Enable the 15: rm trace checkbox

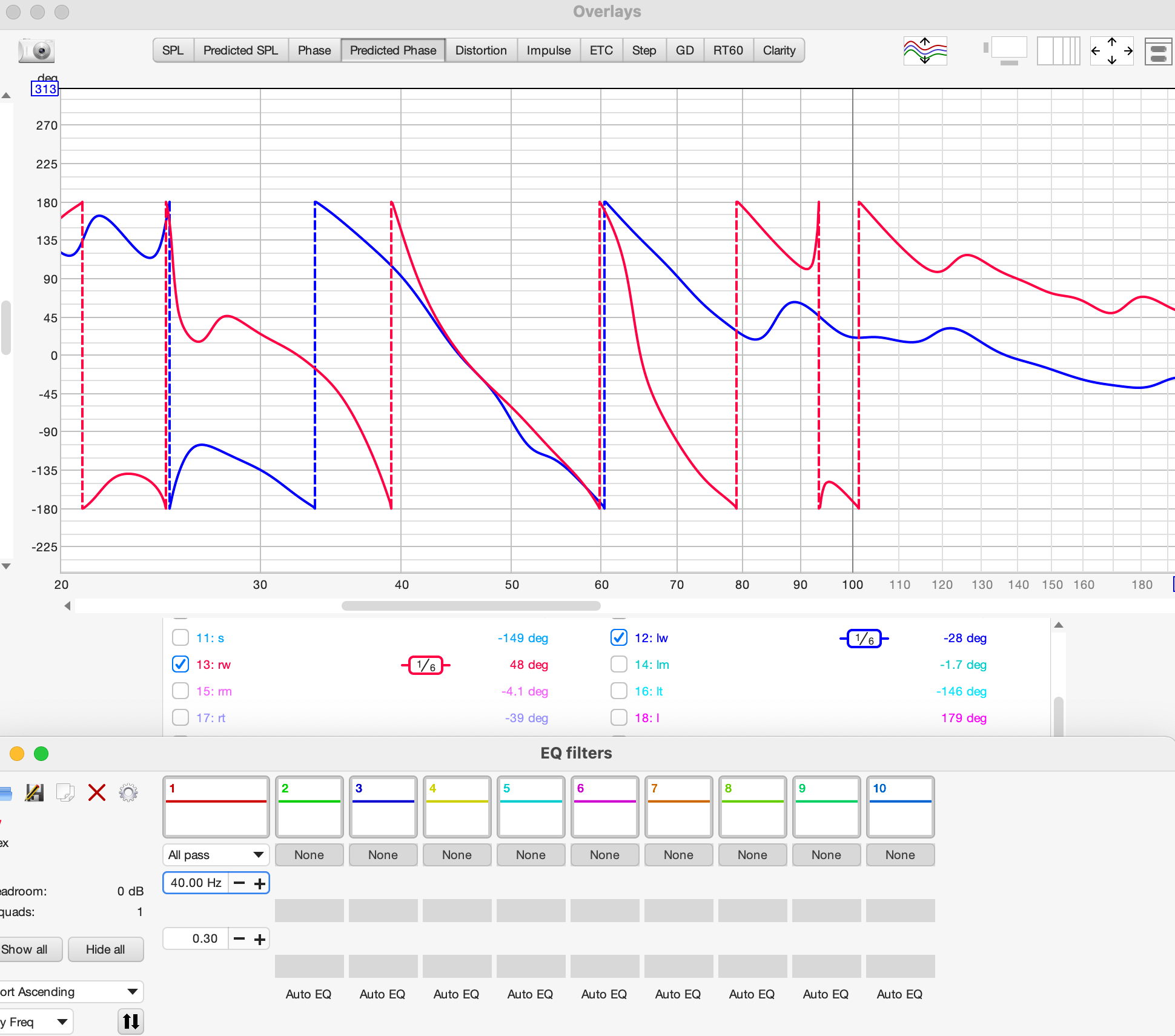pos(180,691)
